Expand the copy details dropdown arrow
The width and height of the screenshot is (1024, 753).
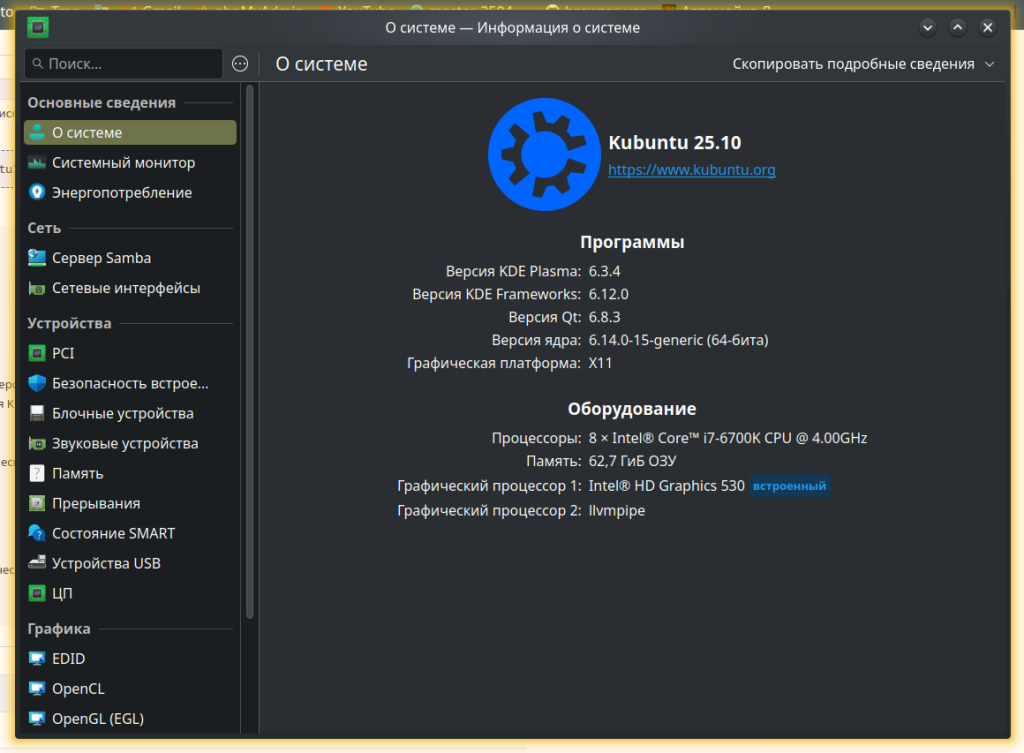[x=989, y=64]
